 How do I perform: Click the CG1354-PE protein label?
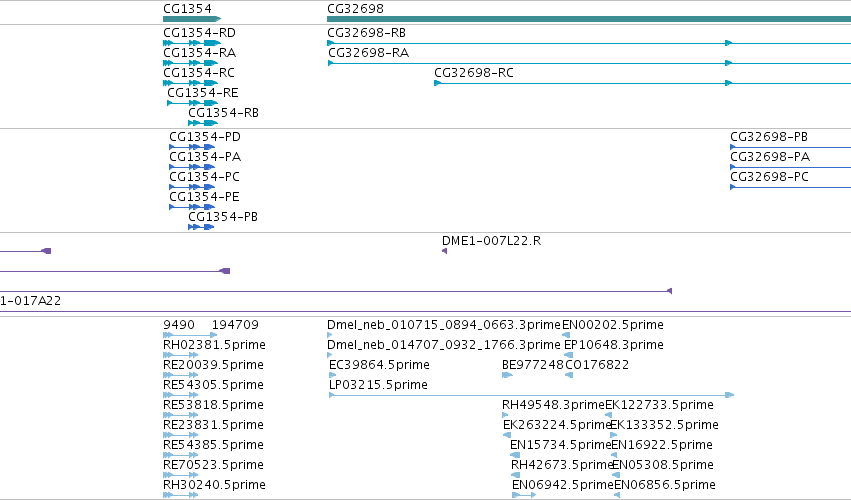(x=204, y=197)
